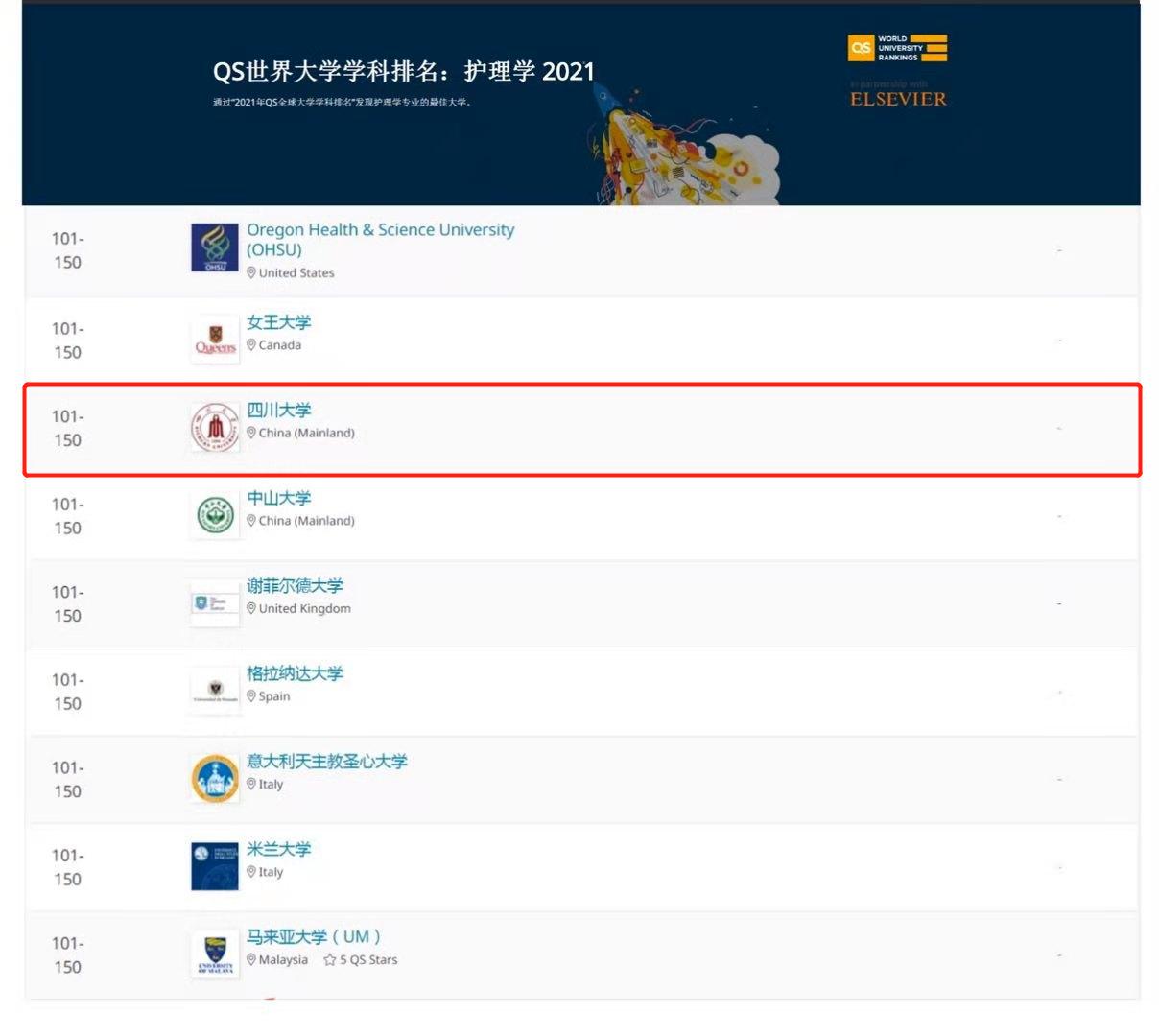Open the Oregon Health & Science University link
Image resolution: width=1159 pixels, height=1036 pixels.
tap(380, 230)
